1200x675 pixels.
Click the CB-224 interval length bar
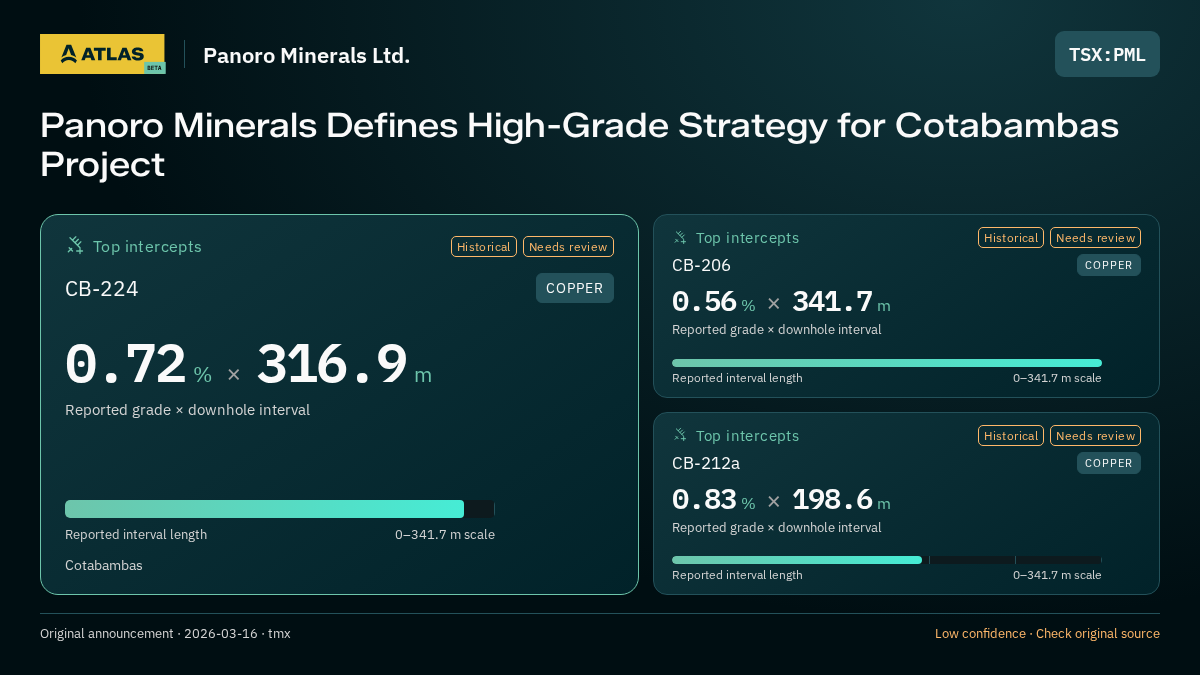pyautogui.click(x=280, y=509)
